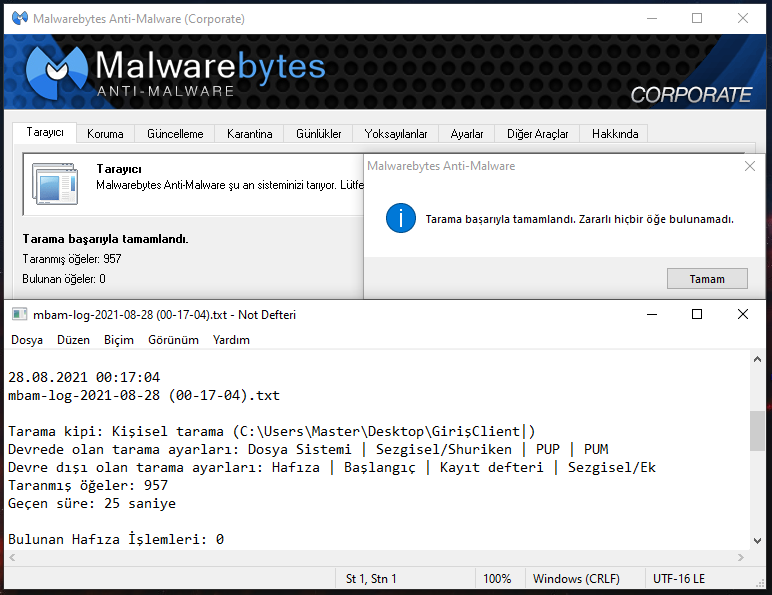Screen dimensions: 772x595
Task: Minimize the Malwarebytes main window
Action: [652, 19]
